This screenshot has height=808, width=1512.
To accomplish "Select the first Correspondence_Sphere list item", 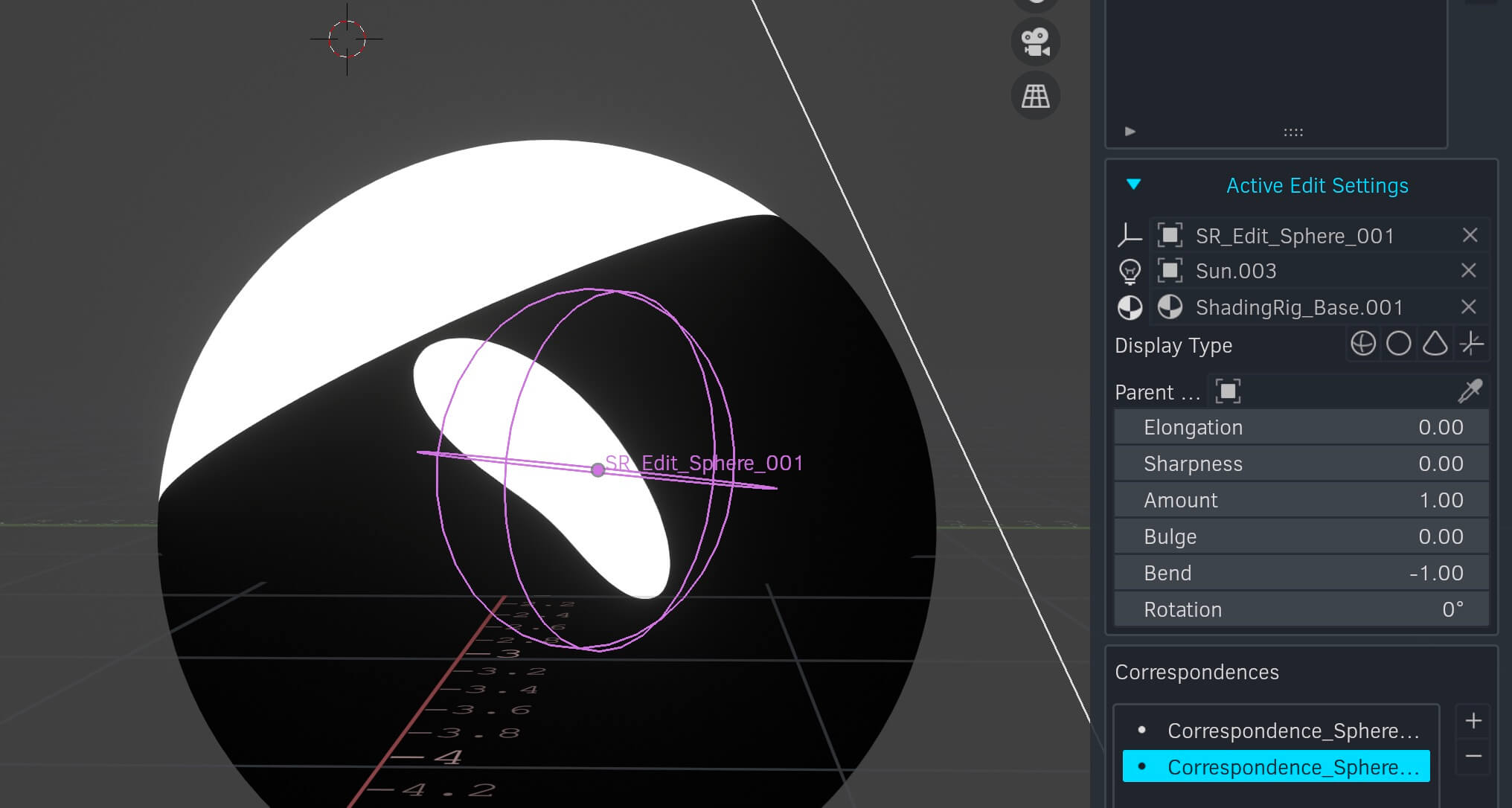I will 1277,731.
